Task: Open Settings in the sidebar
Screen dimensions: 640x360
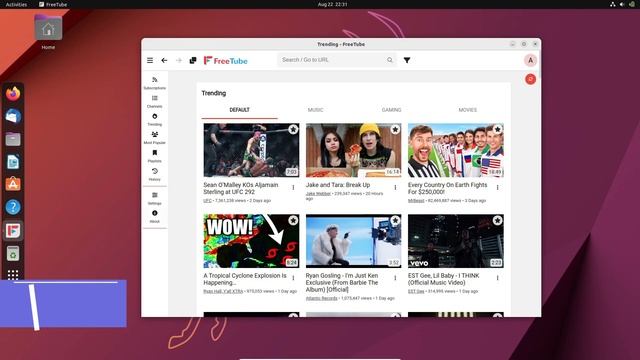Action: pyautogui.click(x=155, y=198)
